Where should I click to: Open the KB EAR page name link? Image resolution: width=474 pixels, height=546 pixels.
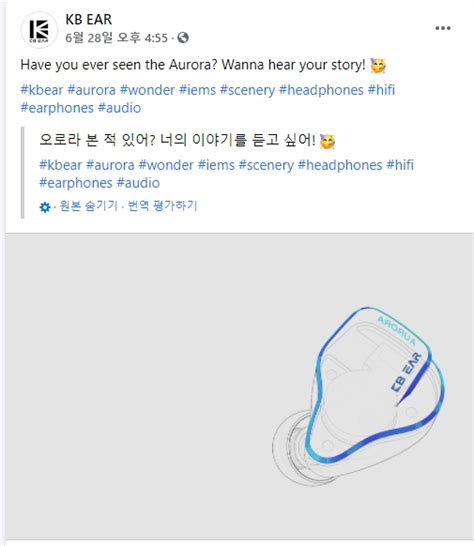coord(88,20)
